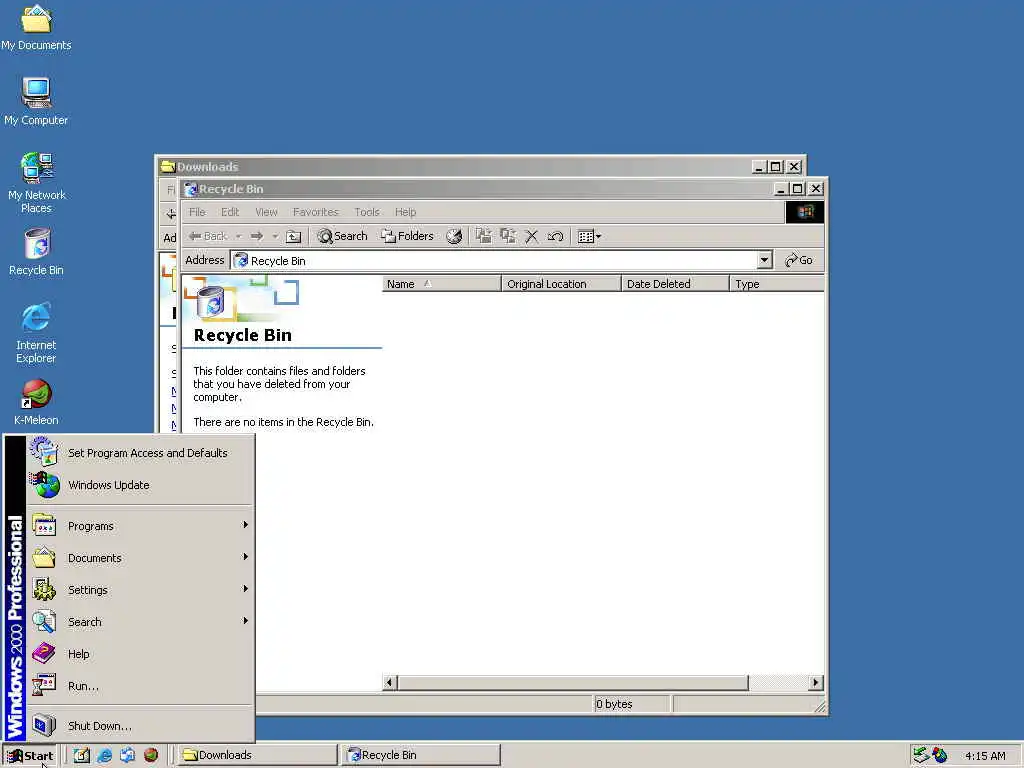Image resolution: width=1024 pixels, height=768 pixels.
Task: Open the Help menu in Recycle Bin
Action: point(405,212)
